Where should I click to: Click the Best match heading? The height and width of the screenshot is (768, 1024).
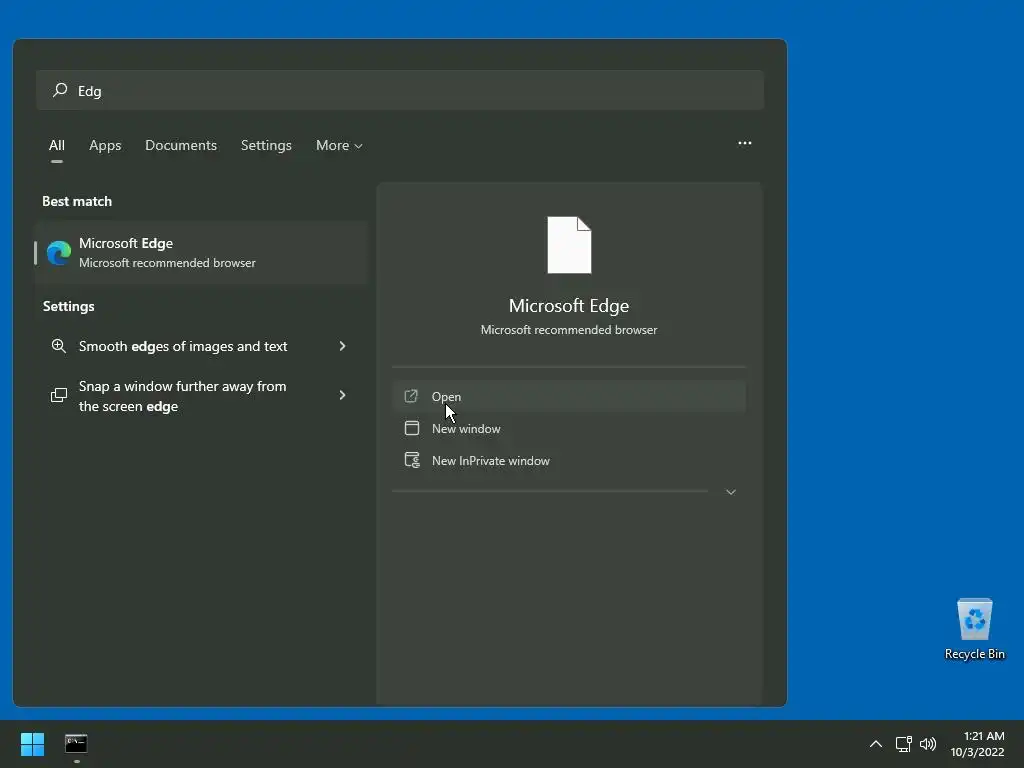77,201
